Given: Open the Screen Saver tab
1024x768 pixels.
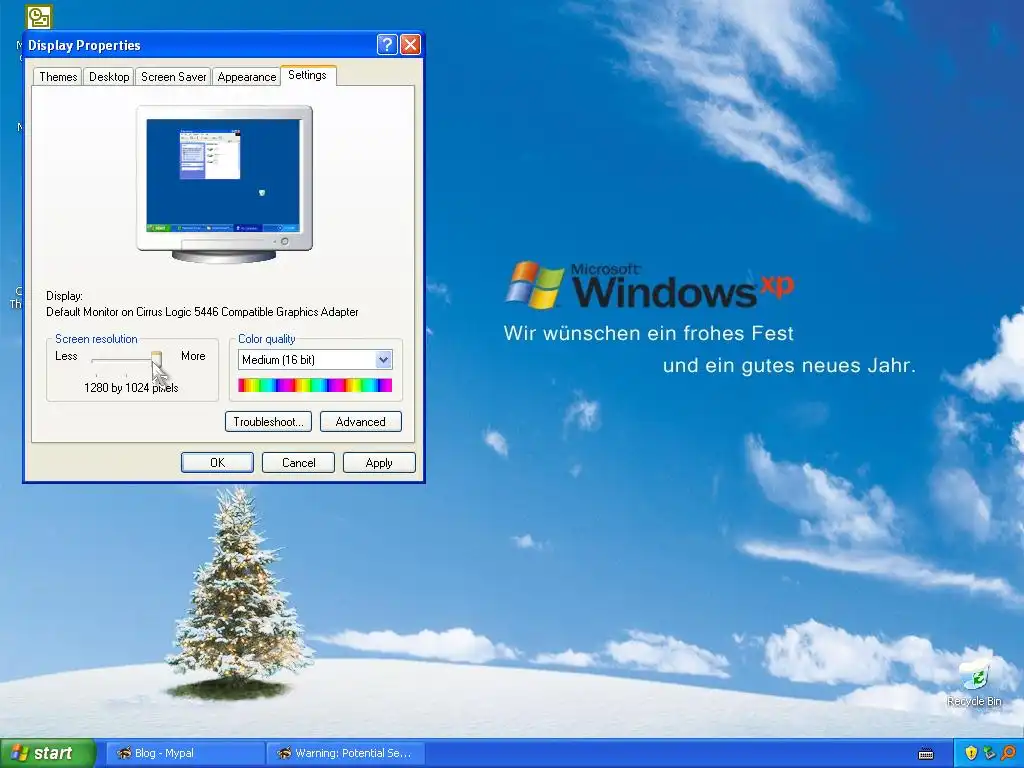Looking at the screenshot, I should pyautogui.click(x=173, y=76).
